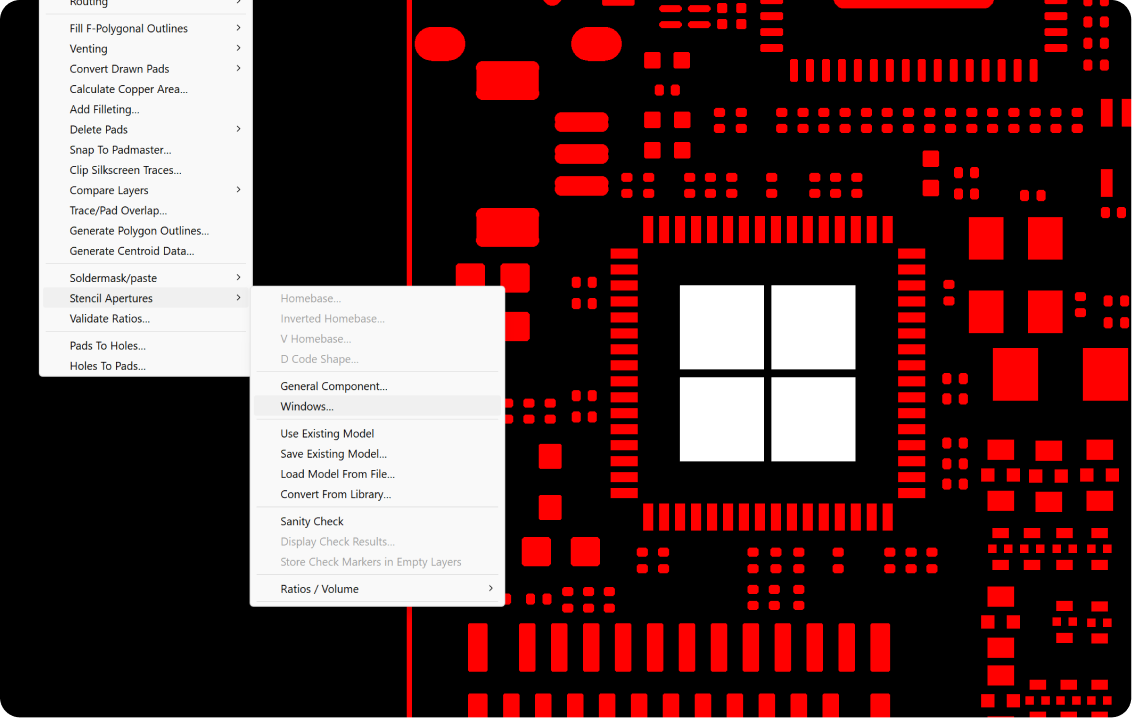Click the bottom-right white highlighted pad

813,419
